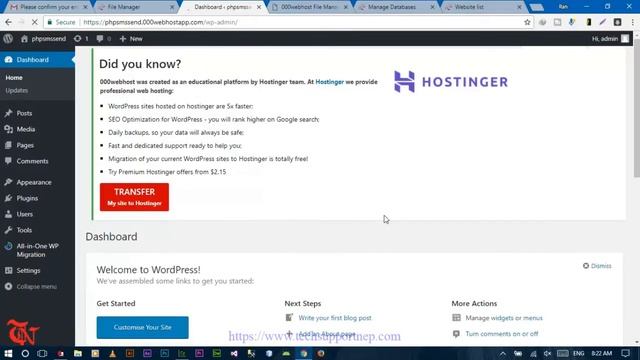Open the updates indicator showing 1

[x=81, y=39]
